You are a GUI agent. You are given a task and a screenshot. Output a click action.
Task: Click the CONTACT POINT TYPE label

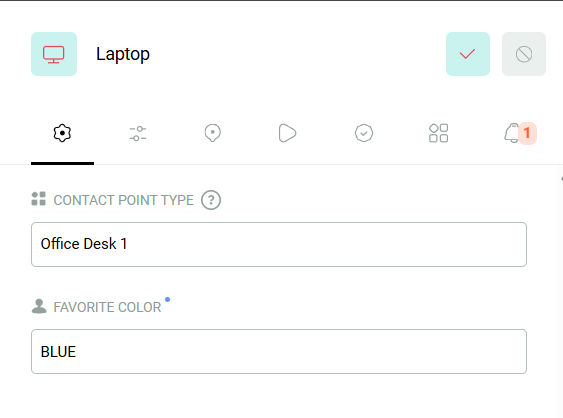[124, 200]
